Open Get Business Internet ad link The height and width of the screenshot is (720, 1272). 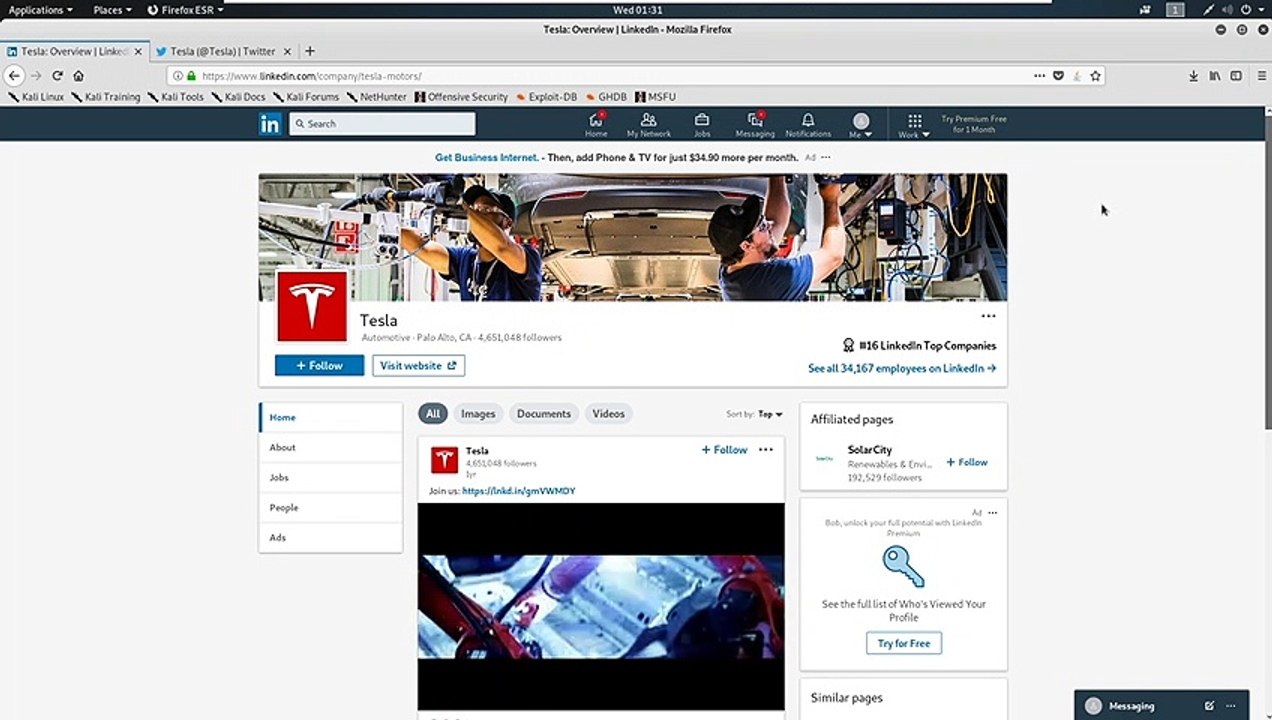coord(487,158)
